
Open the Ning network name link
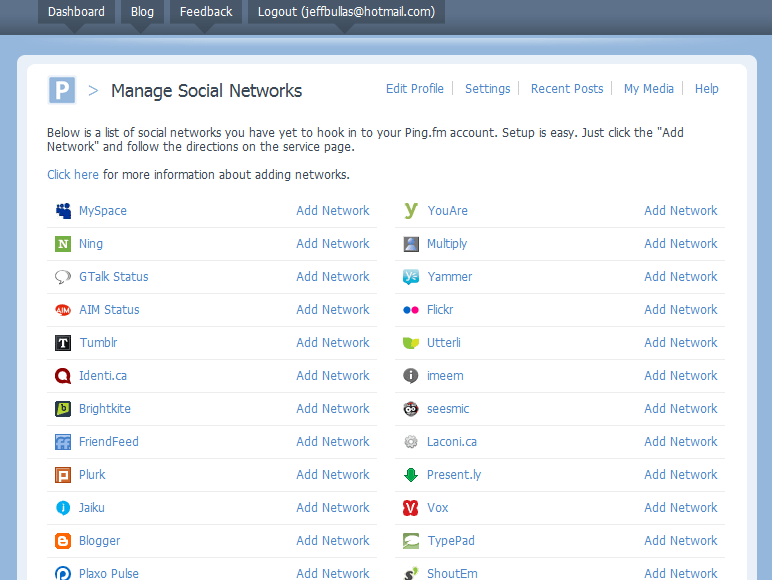pyautogui.click(x=91, y=244)
